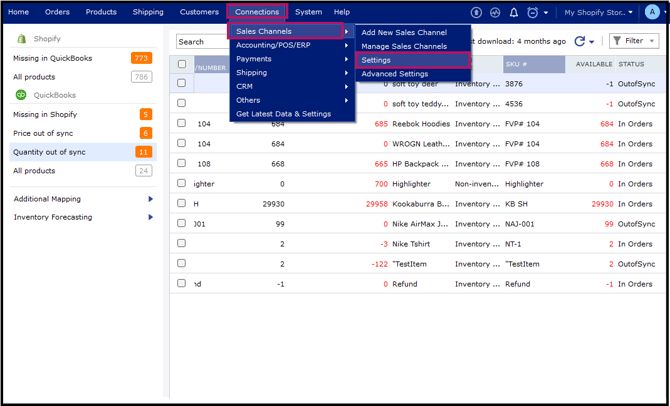Toggle the select-all checkbox in table header
The image size is (670, 406).
pos(182,64)
